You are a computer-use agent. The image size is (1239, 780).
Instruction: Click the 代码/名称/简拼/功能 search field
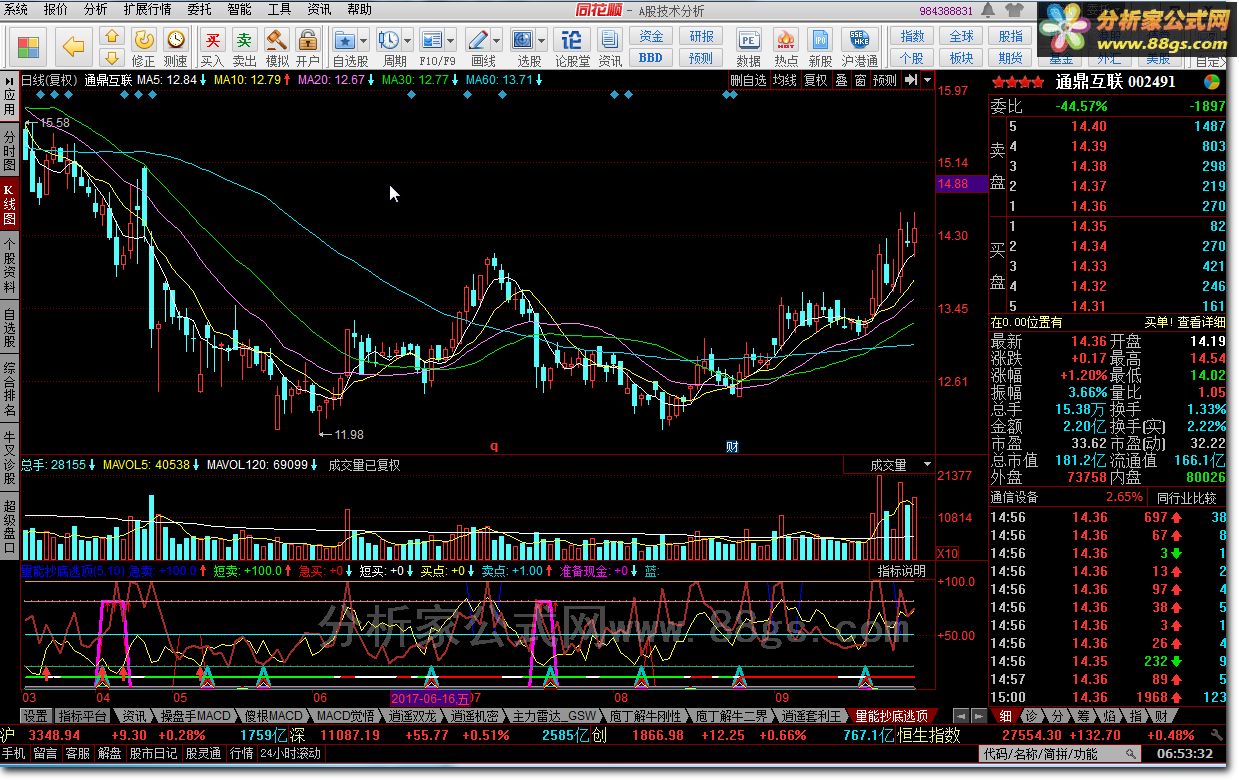click(x=1061, y=754)
